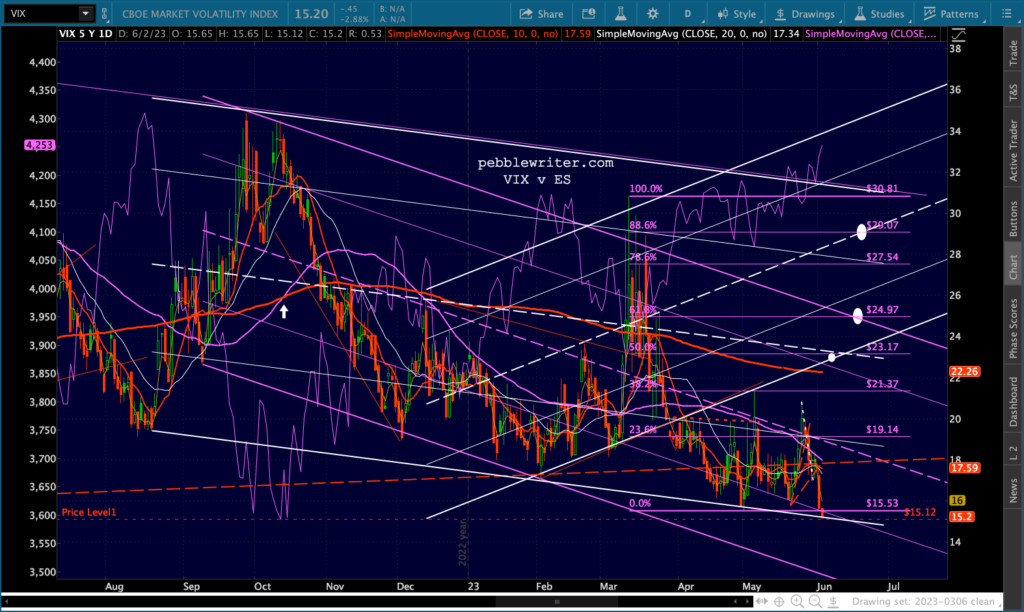Click the magenta SimpleMovingAvg study label
1024x612 pixels.
tap(871, 33)
